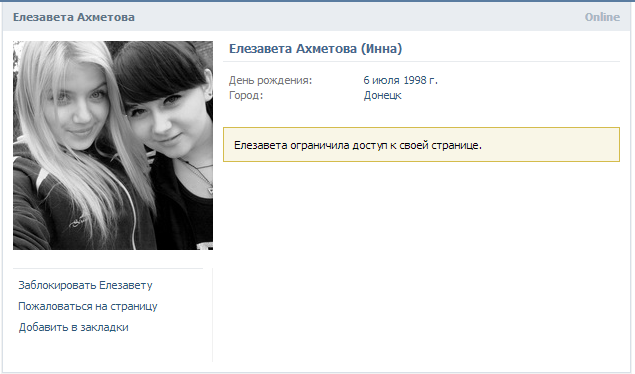Image resolution: width=635 pixels, height=374 pixels.
Task: Click the 'Заблокировать Елезавету' link
Action: (85, 285)
